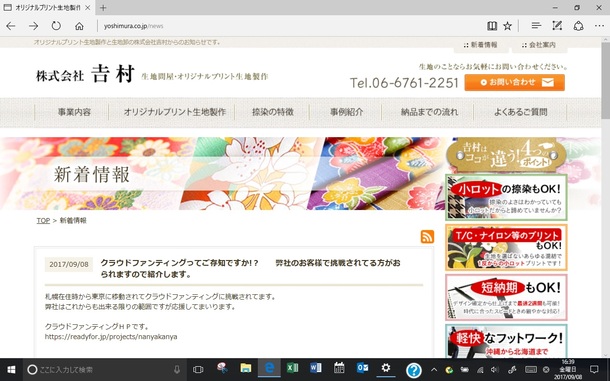Open the Paint app taskbar icon

(x=222, y=368)
